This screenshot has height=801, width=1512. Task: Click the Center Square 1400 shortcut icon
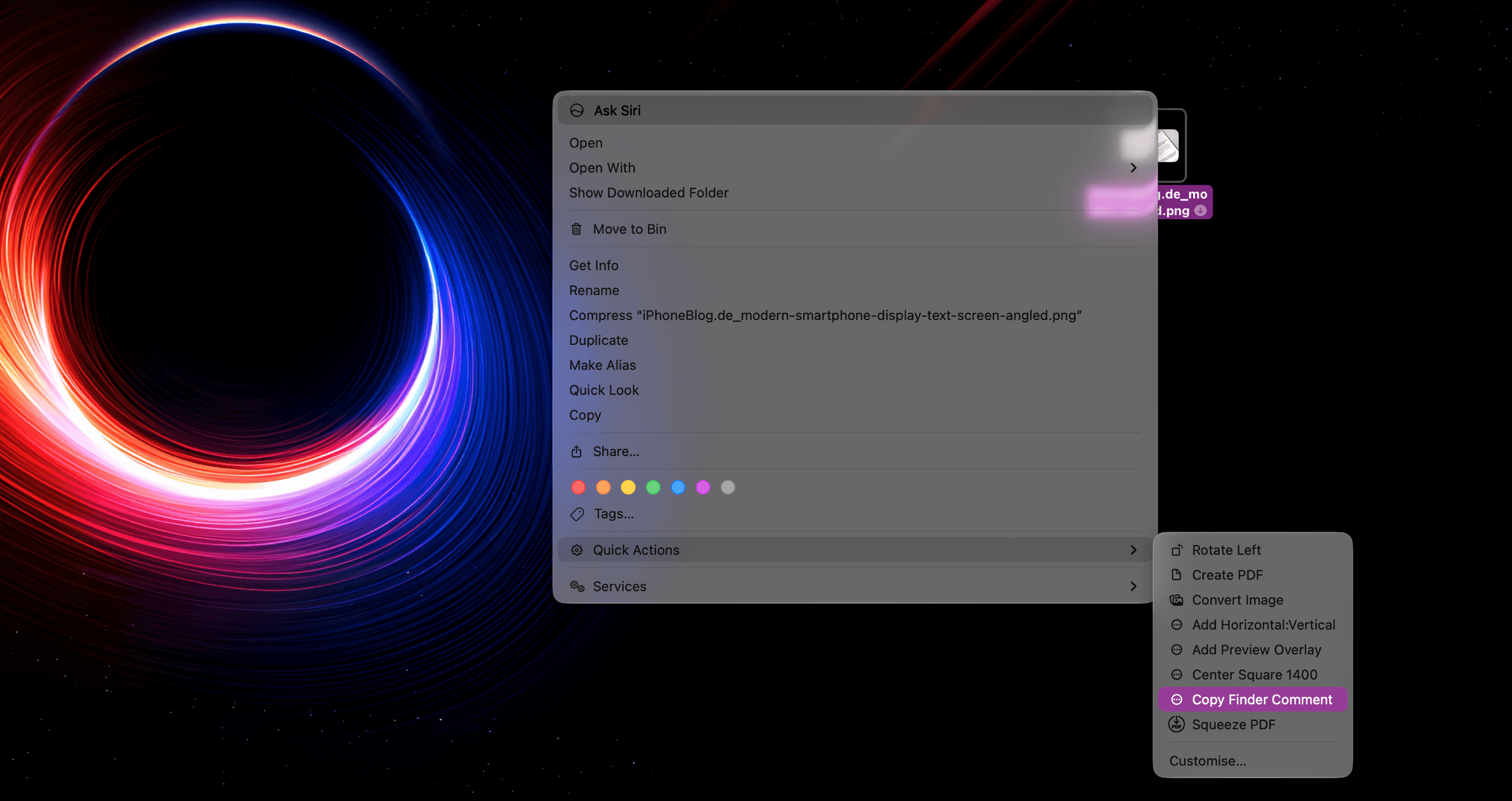click(x=1177, y=675)
